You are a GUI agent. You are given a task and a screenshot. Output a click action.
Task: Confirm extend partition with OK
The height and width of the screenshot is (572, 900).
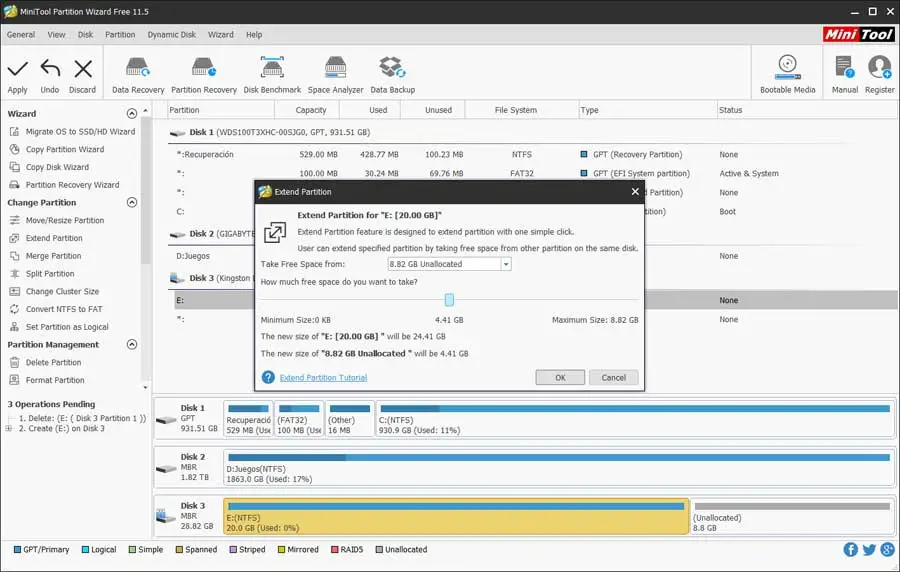(560, 378)
